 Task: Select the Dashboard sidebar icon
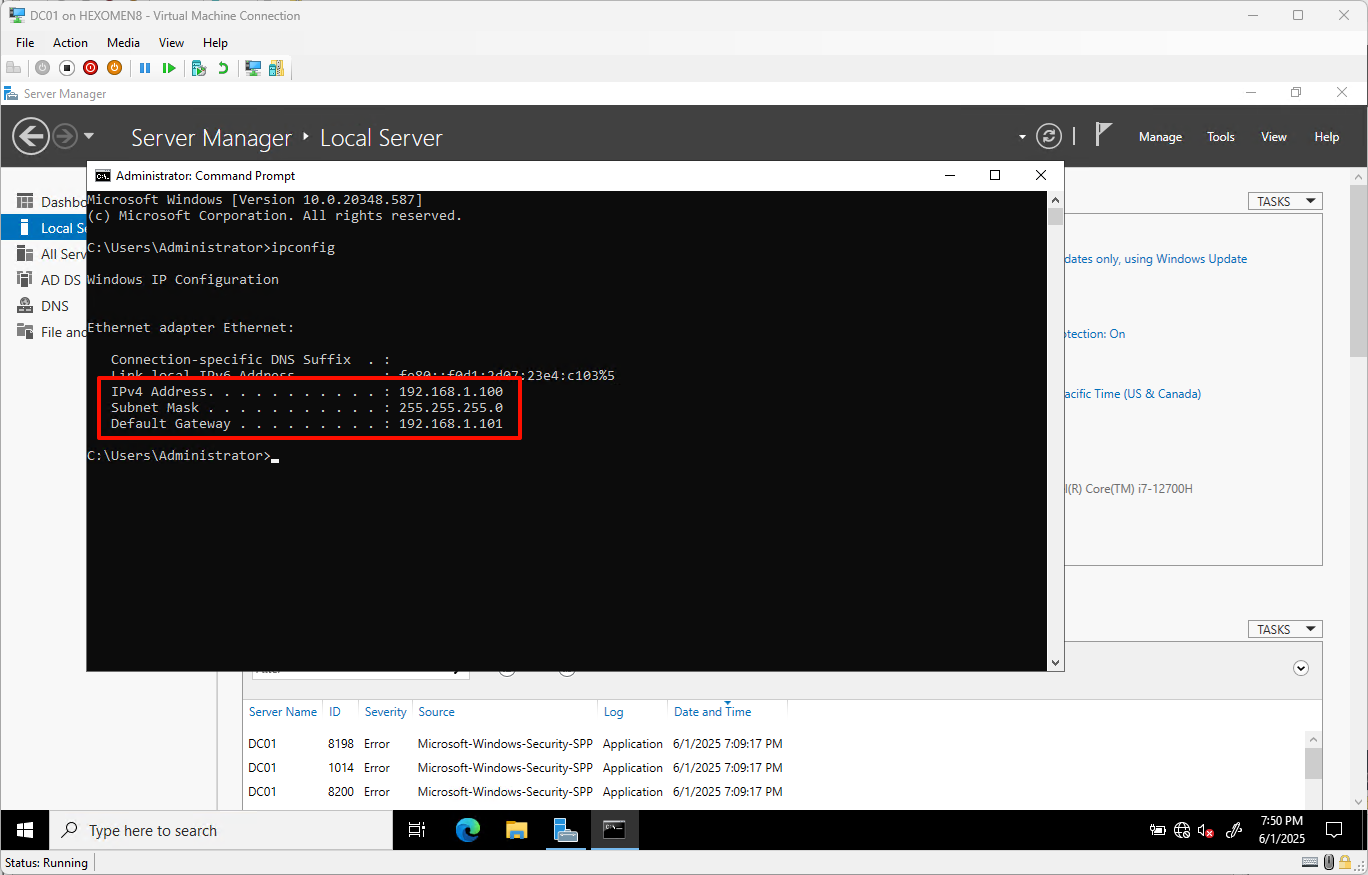point(25,202)
